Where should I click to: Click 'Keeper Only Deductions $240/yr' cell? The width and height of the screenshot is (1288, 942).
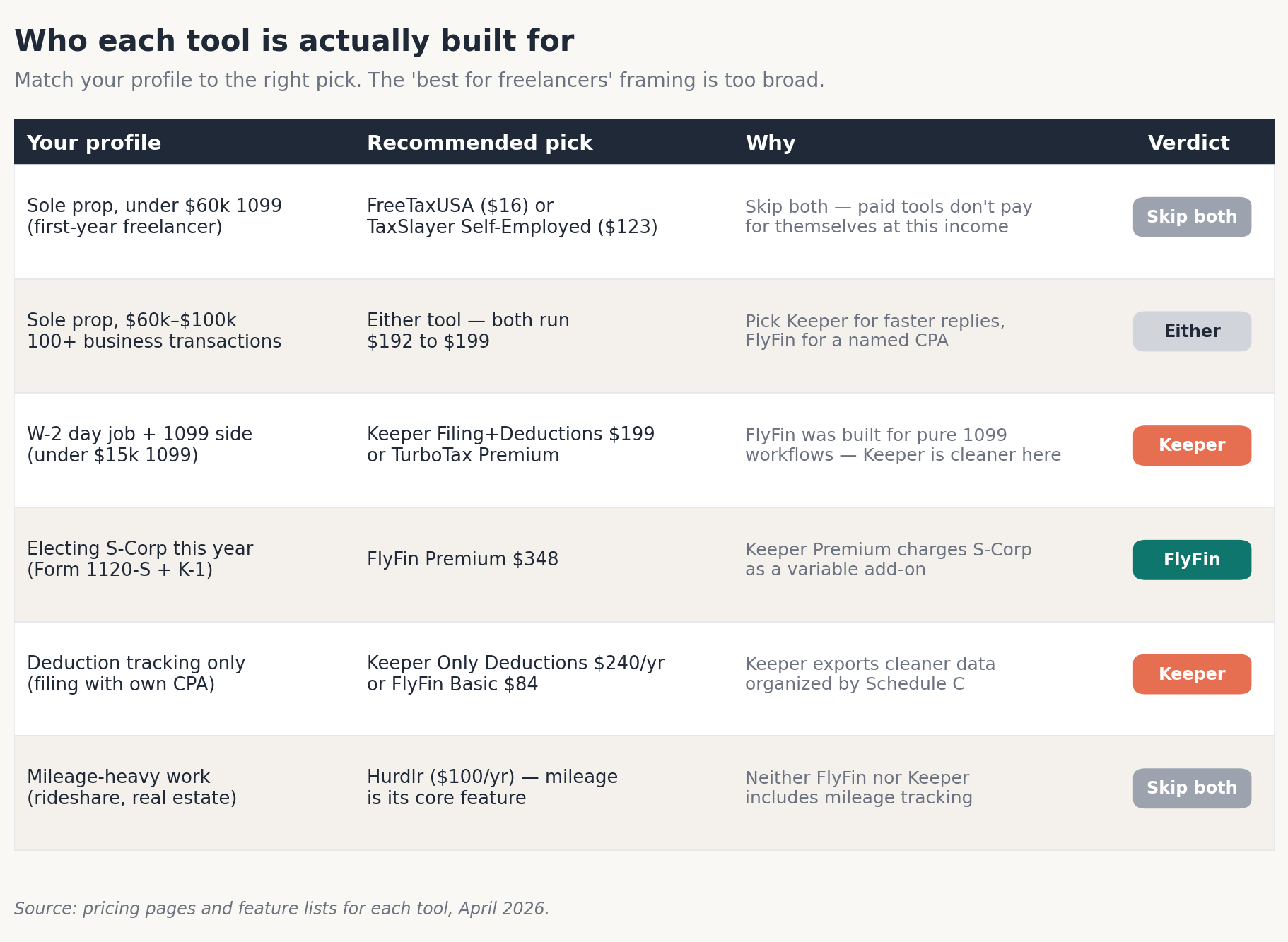[x=515, y=673]
